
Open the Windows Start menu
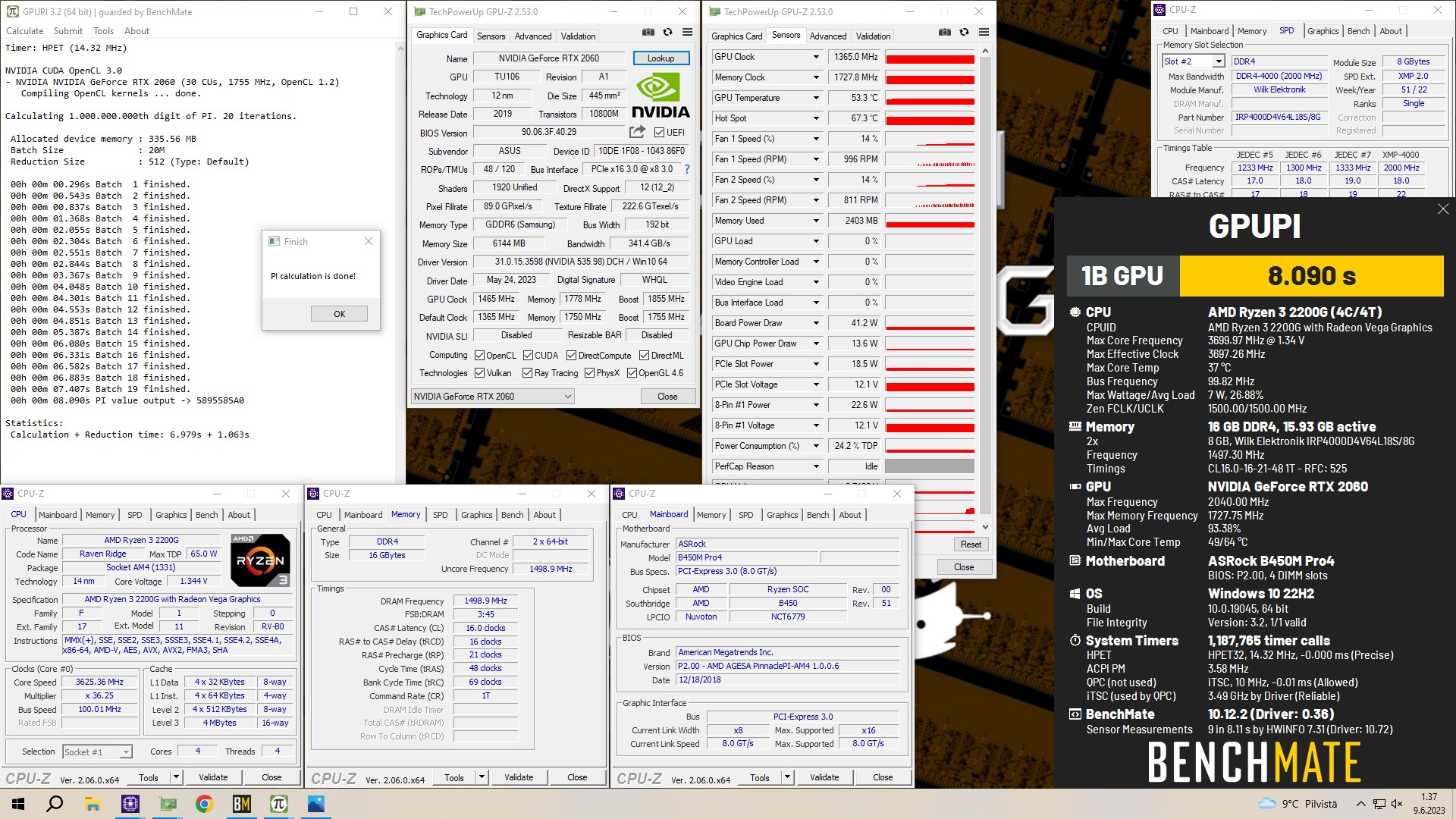(18, 804)
